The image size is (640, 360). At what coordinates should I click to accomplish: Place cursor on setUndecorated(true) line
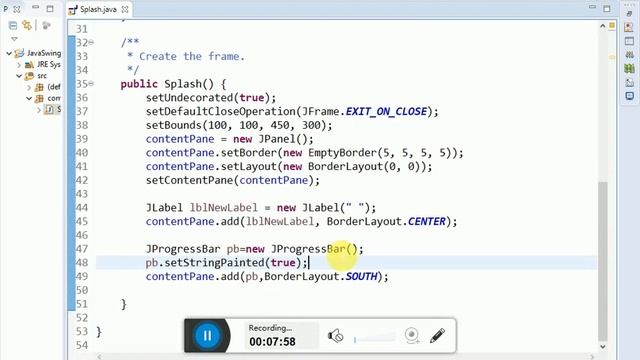pyautogui.click(x=211, y=98)
